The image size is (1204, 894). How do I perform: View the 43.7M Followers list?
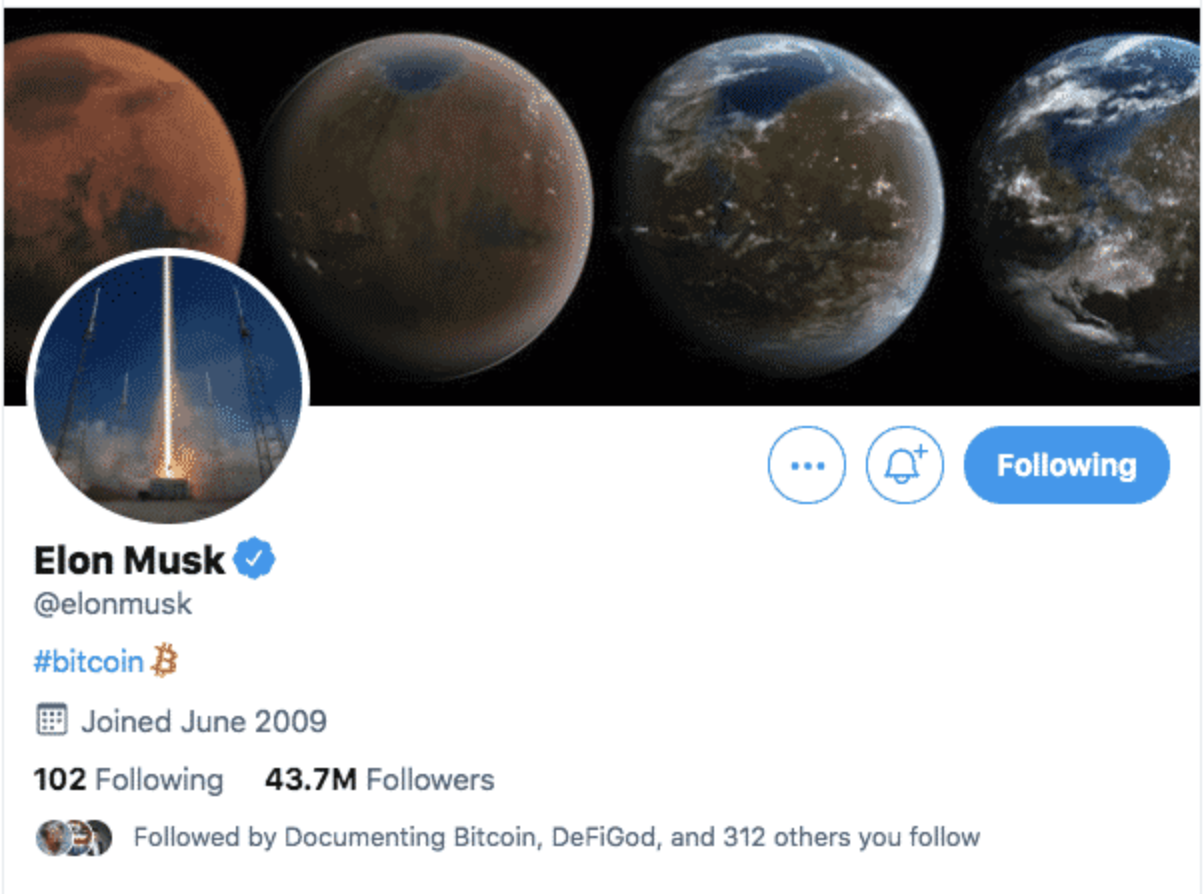click(379, 780)
